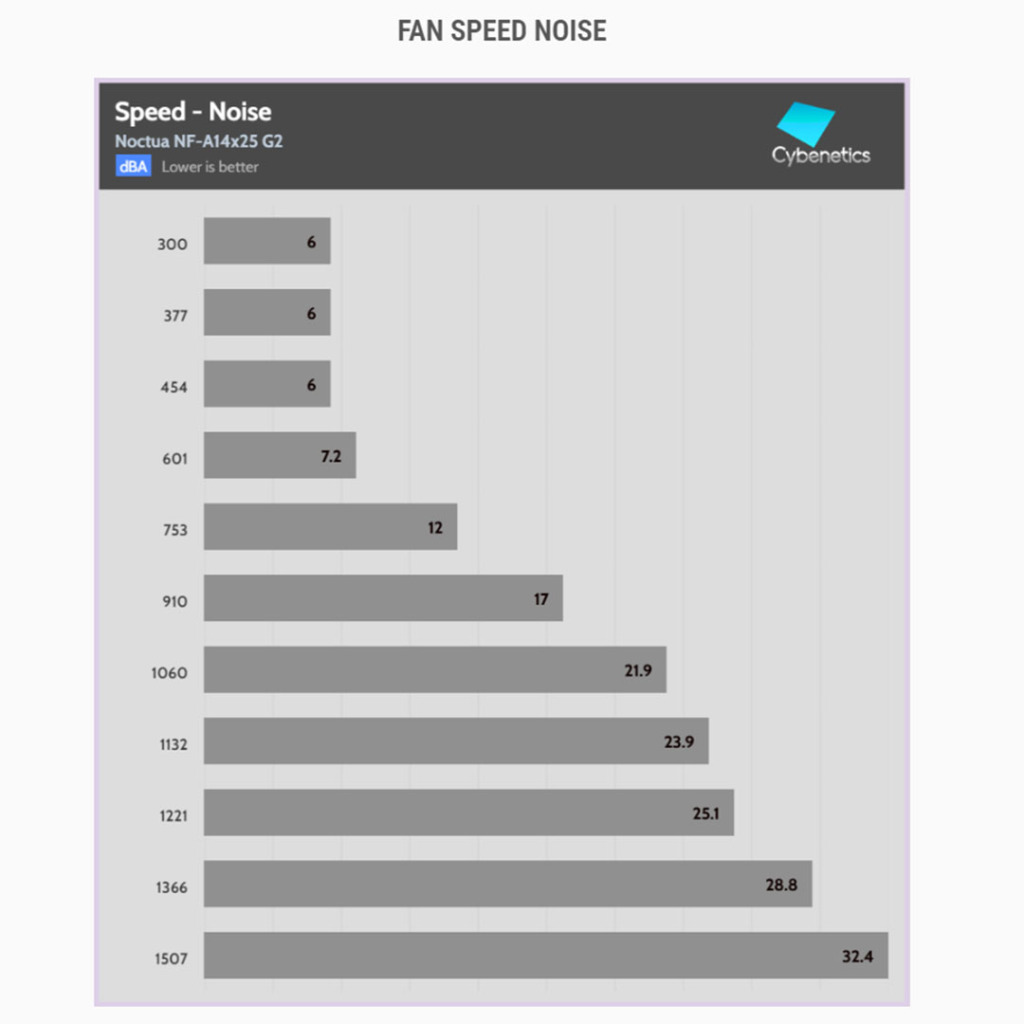
Task: Select the 377 RPM bar
Action: click(267, 313)
